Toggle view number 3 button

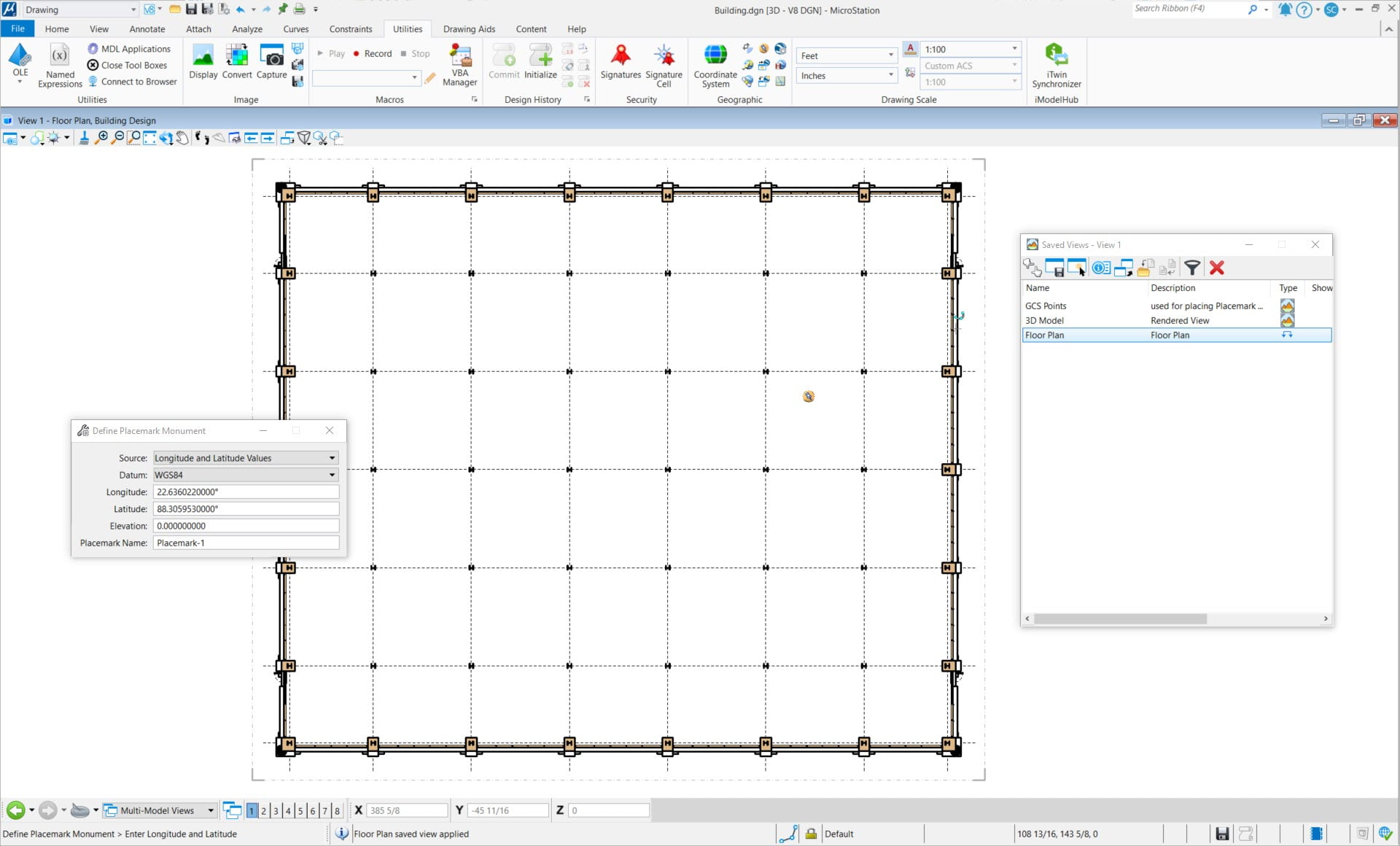276,810
